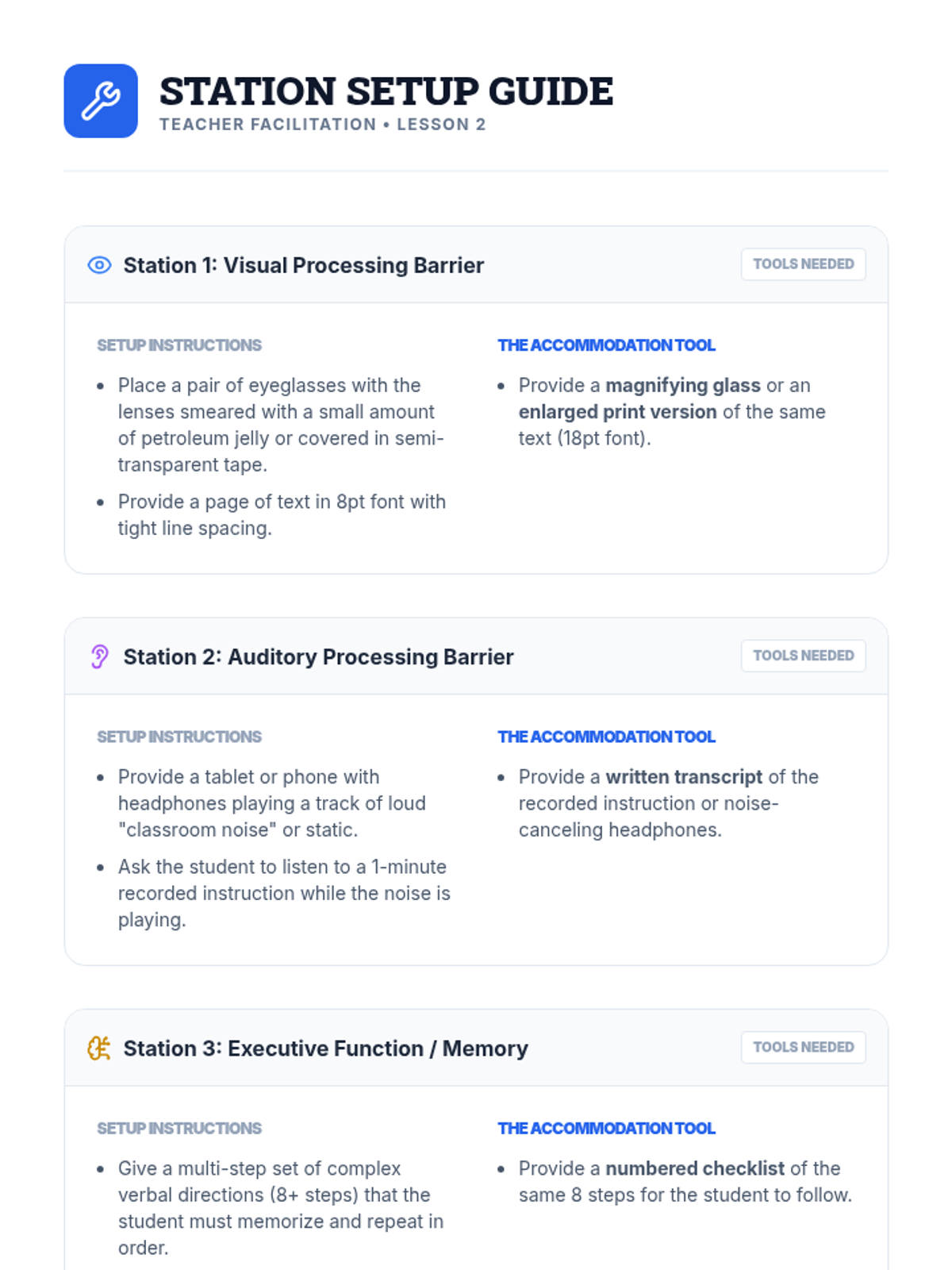This screenshot has height=1270, width=952.
Task: Click the bold enlarged print version text
Action: [x=617, y=412]
